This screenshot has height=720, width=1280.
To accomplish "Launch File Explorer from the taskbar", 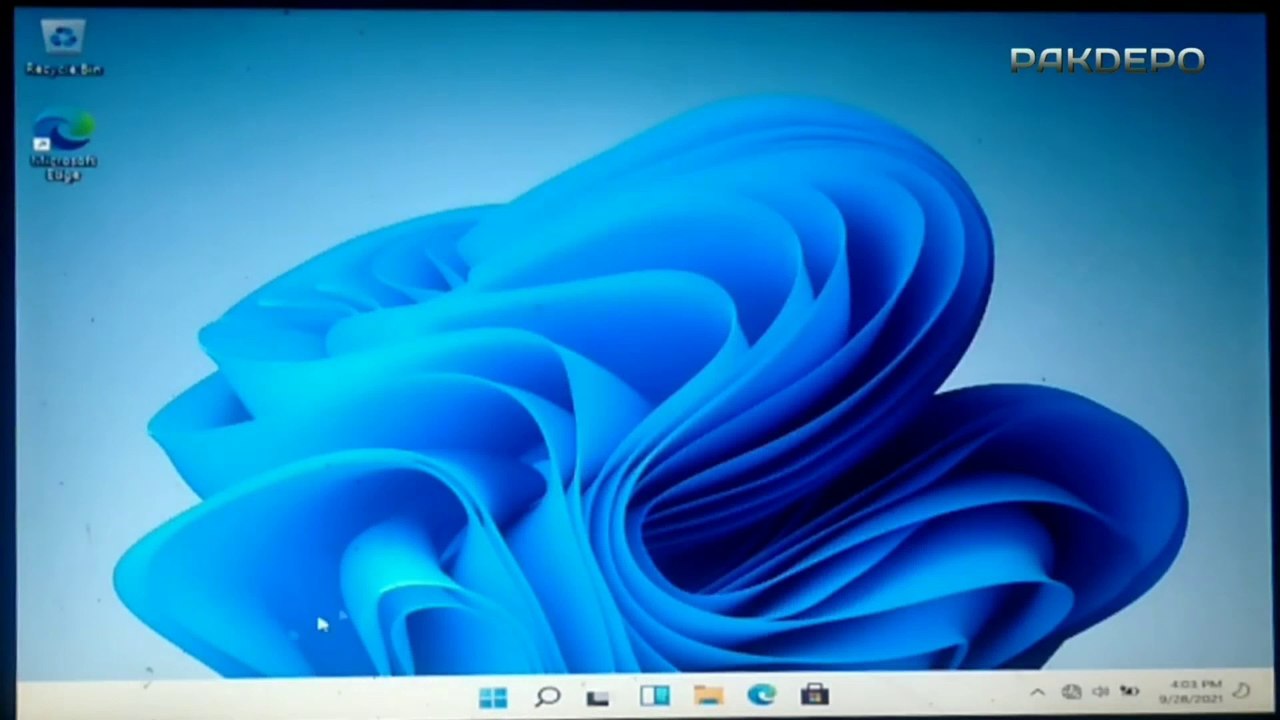I will pos(708,696).
